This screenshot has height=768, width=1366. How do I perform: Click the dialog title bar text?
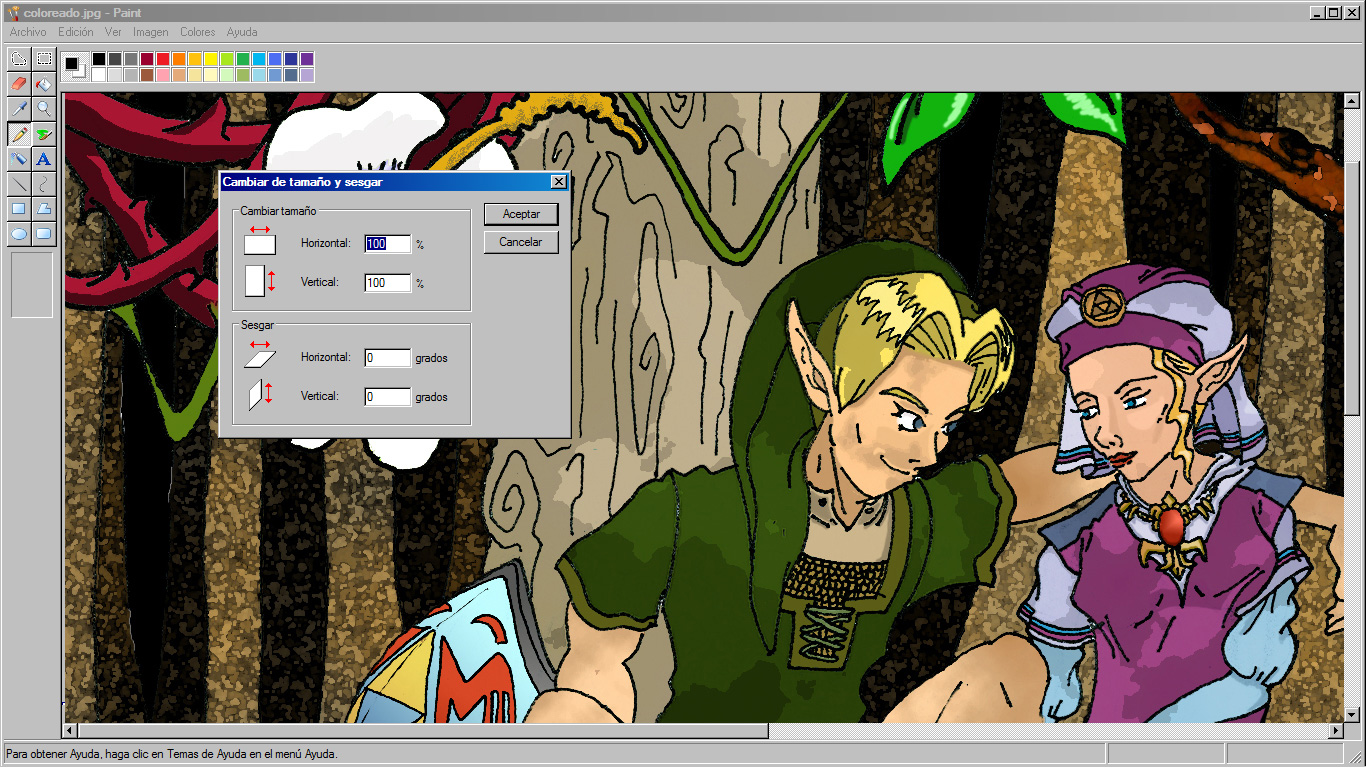coord(302,182)
